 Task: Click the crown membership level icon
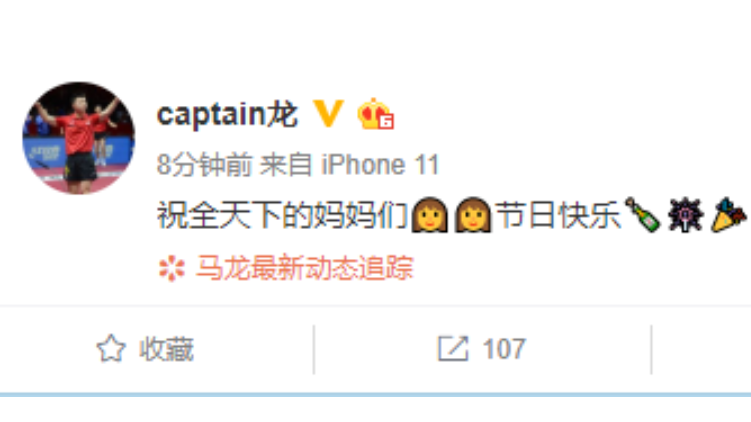pos(376,114)
